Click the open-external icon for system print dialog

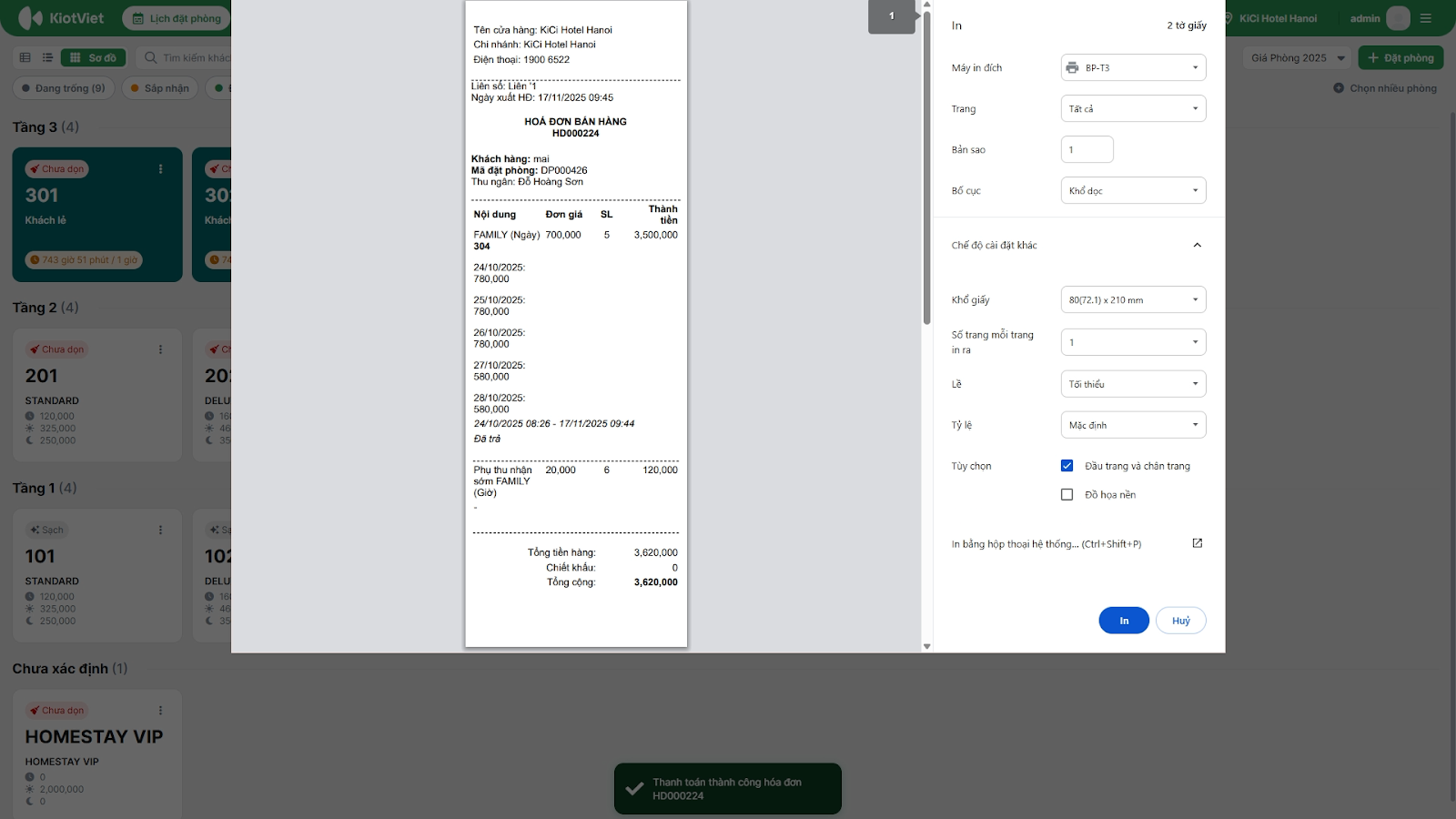coord(1198,543)
